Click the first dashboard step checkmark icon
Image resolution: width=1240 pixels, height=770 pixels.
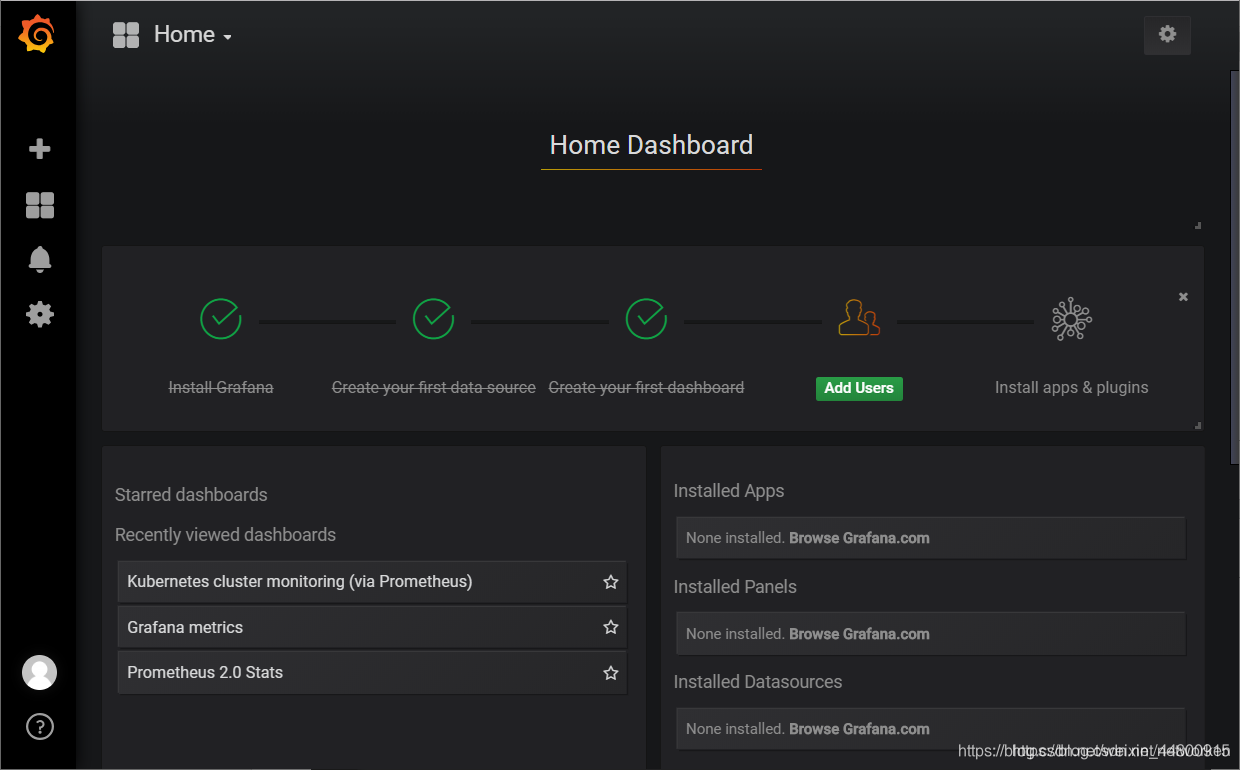[646, 319]
